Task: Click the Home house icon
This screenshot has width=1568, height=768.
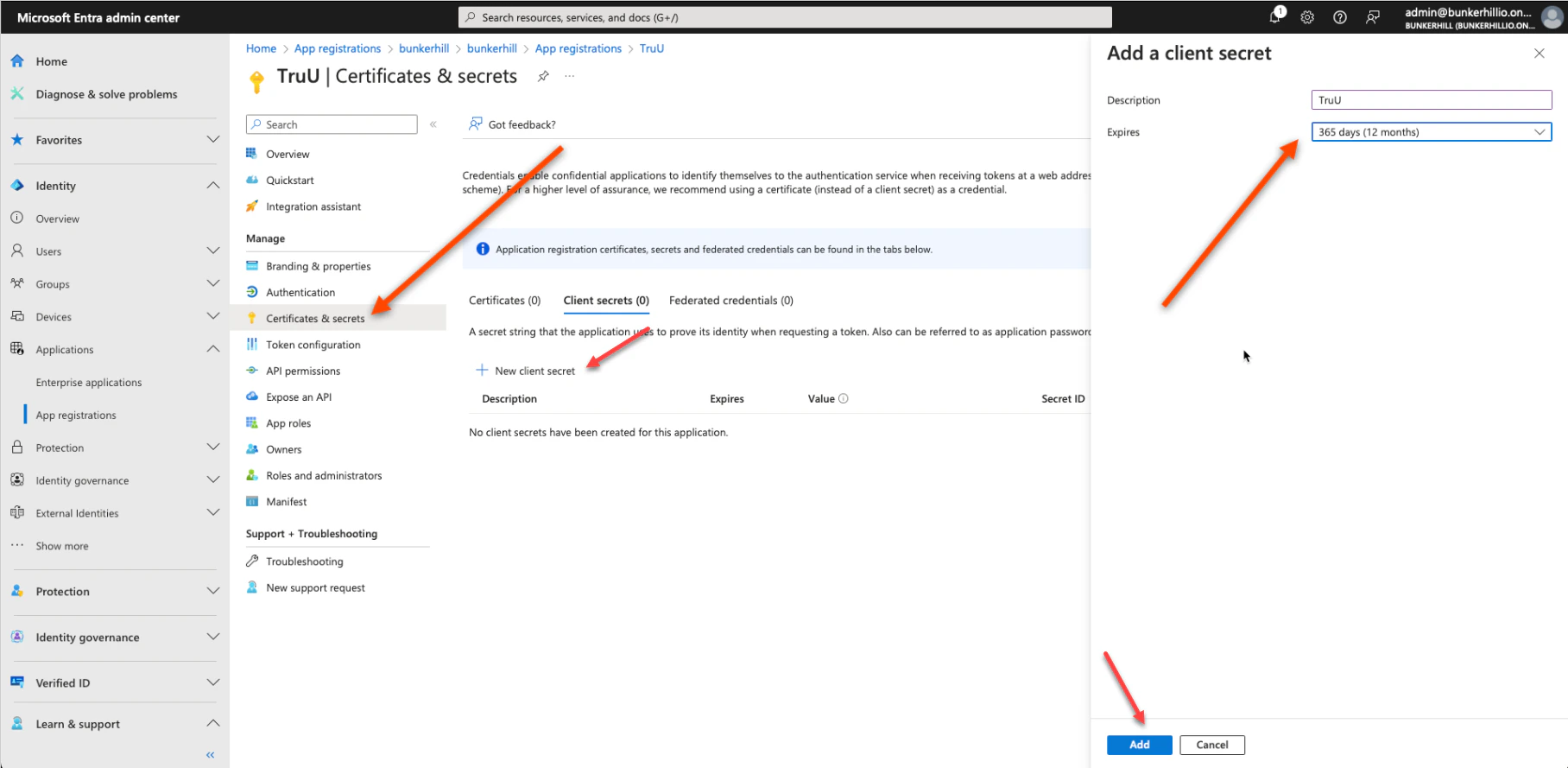Action: coord(17,61)
